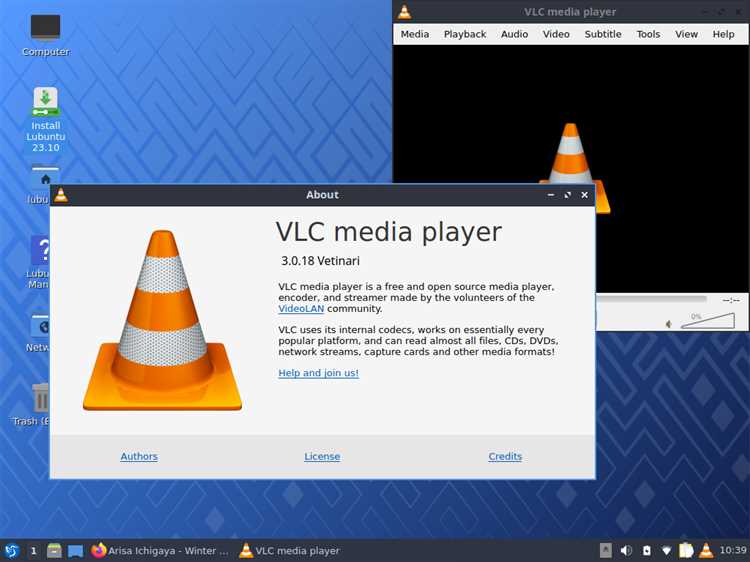750x562 pixels.
Task: Open the clipboard manager tray icon
Action: [686, 551]
